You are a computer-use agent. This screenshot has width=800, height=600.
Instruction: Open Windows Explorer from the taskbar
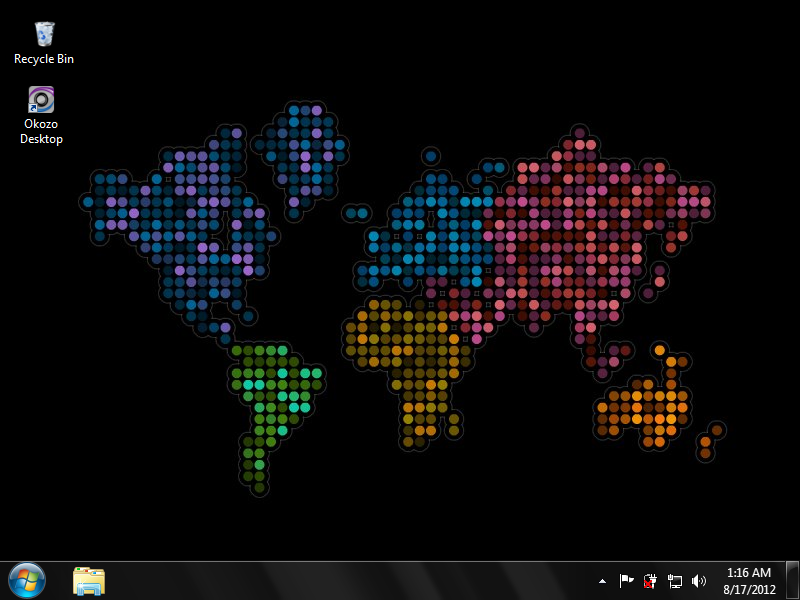click(89, 581)
